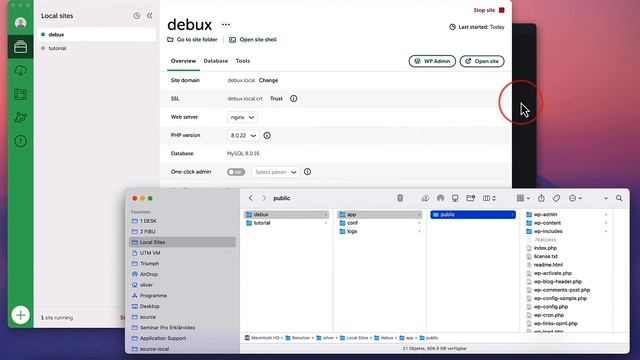Click Go to site folder

[x=192, y=40]
